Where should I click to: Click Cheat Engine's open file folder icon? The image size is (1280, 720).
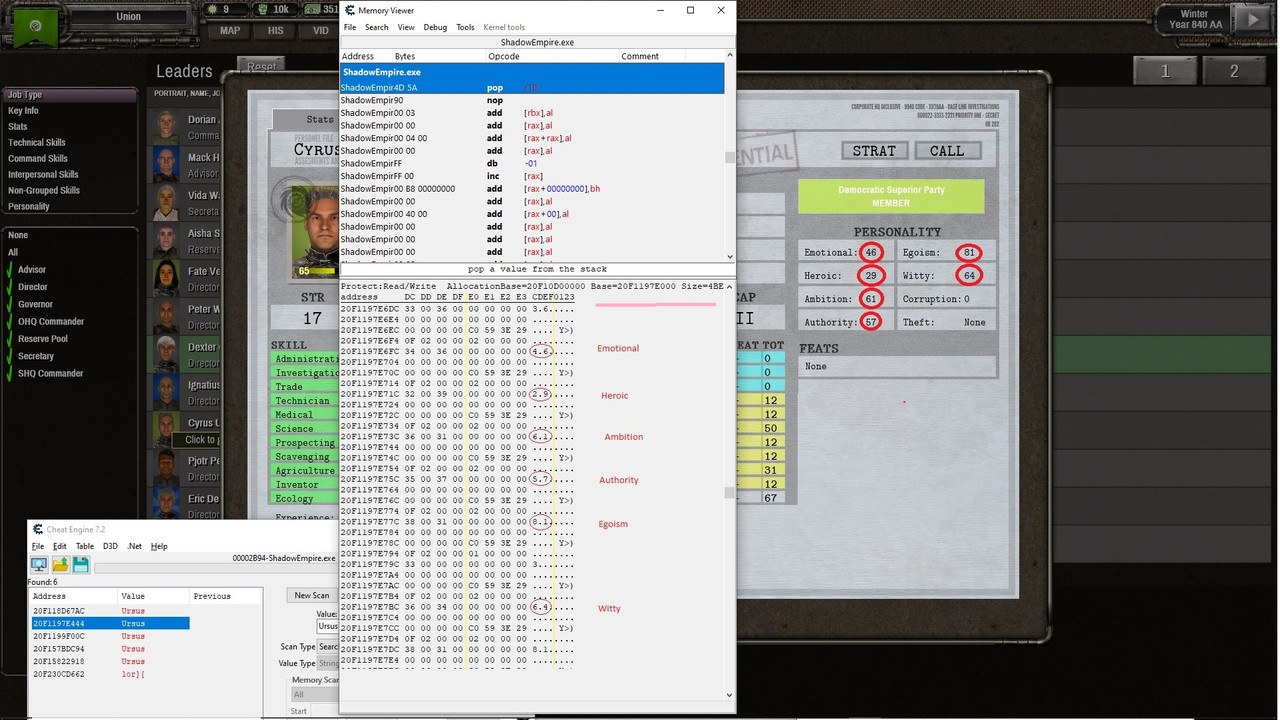60,565
